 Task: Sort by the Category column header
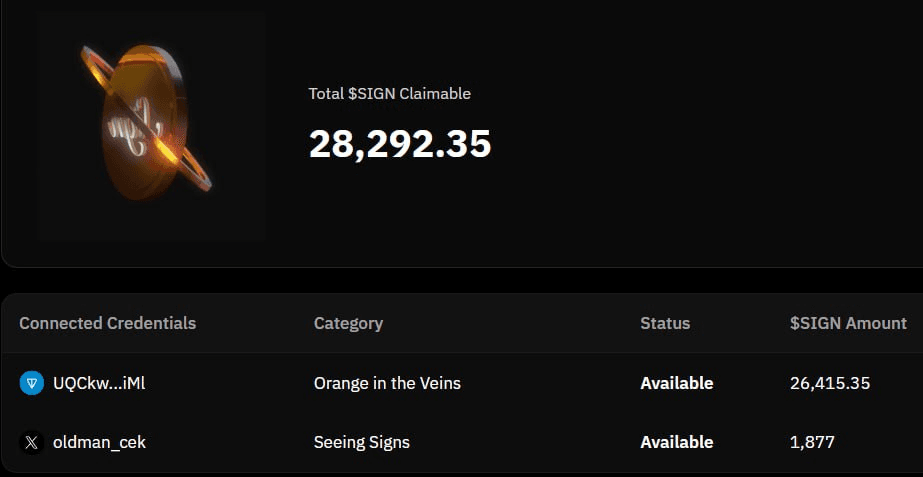pyautogui.click(x=348, y=323)
